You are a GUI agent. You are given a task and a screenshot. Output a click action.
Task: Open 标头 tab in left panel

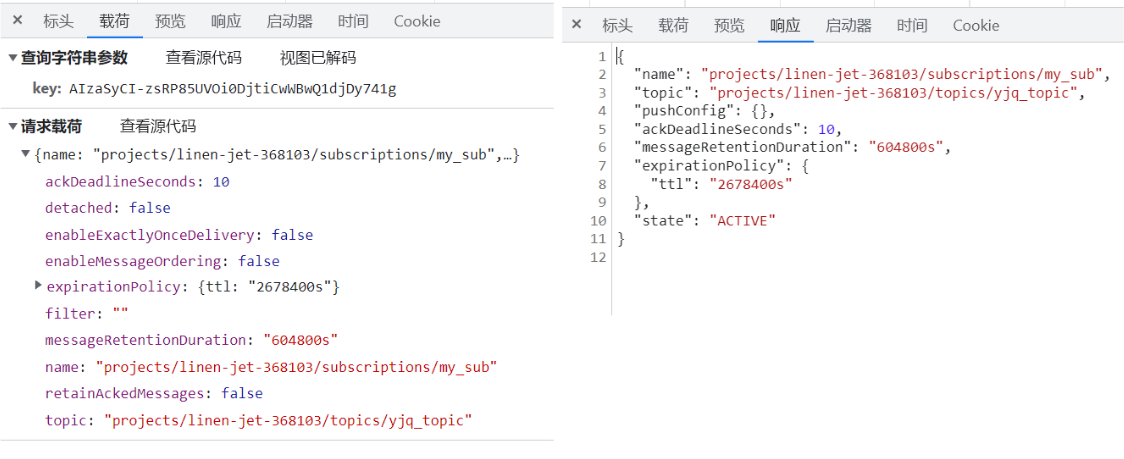[58, 22]
